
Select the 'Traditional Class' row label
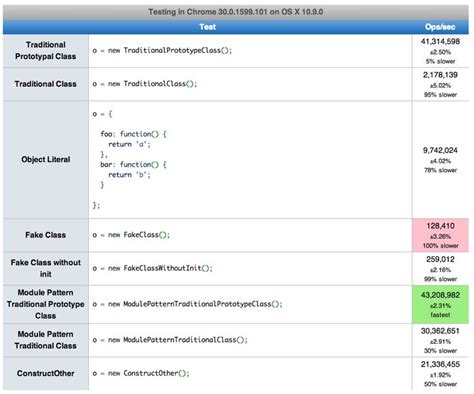pos(46,84)
